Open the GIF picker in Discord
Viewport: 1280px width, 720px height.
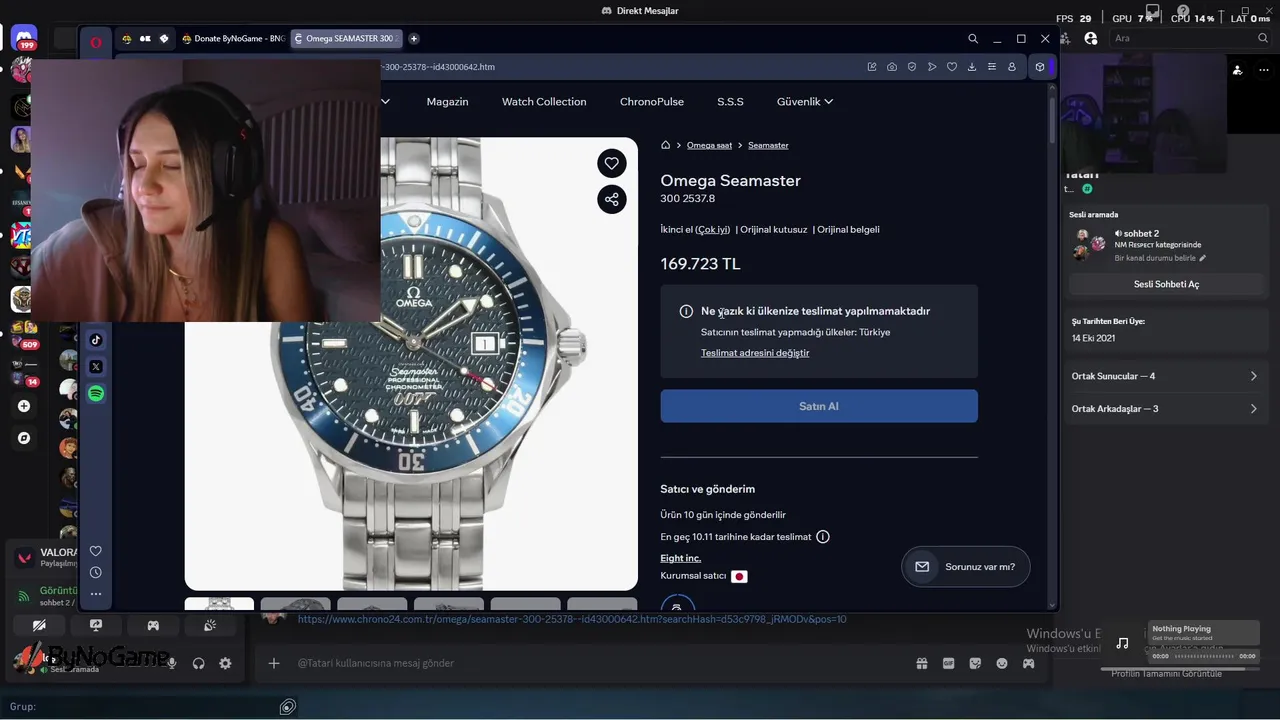click(949, 663)
